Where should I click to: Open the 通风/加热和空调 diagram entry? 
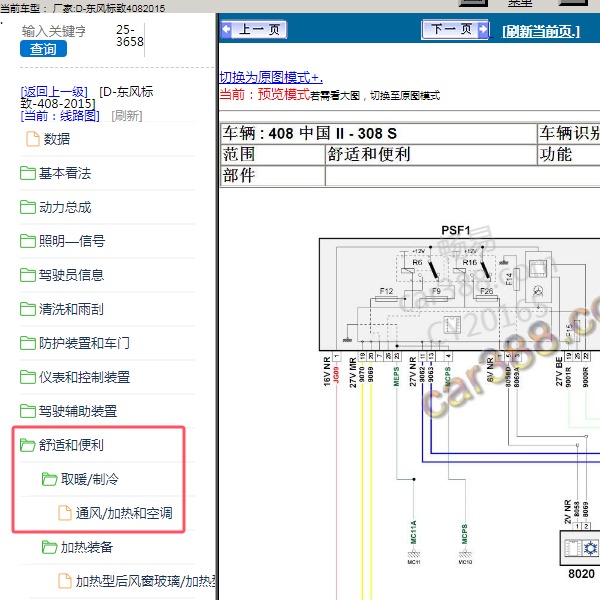click(124, 513)
